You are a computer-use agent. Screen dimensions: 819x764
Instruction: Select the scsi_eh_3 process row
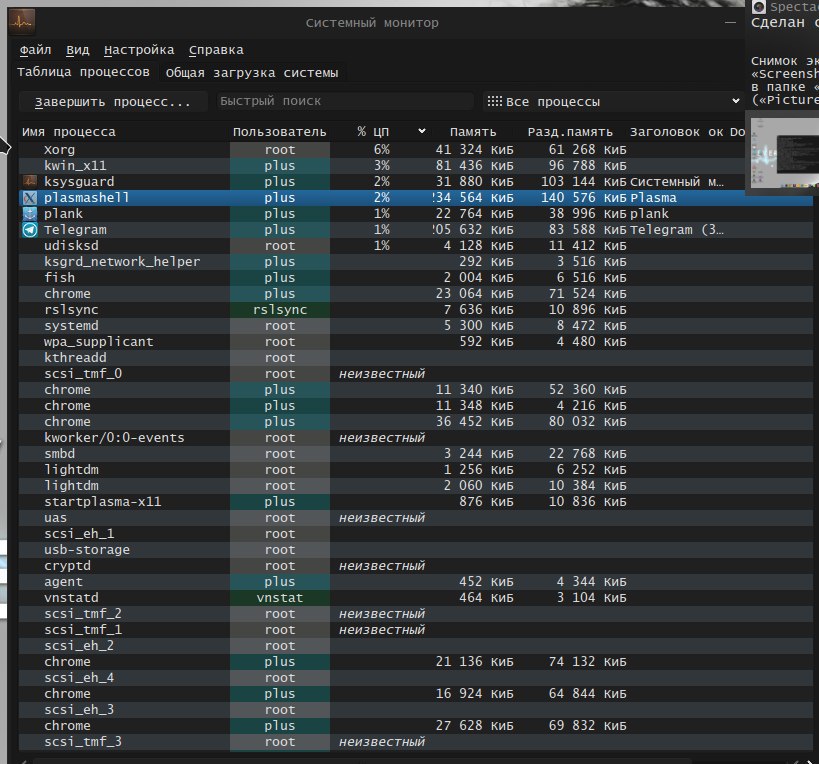click(415, 710)
